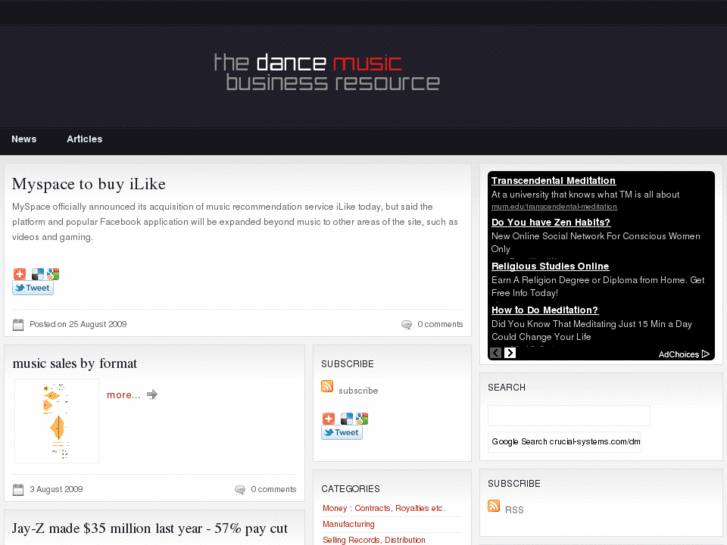Click the calendar icon beside '3 August 2009'

[x=18, y=489]
